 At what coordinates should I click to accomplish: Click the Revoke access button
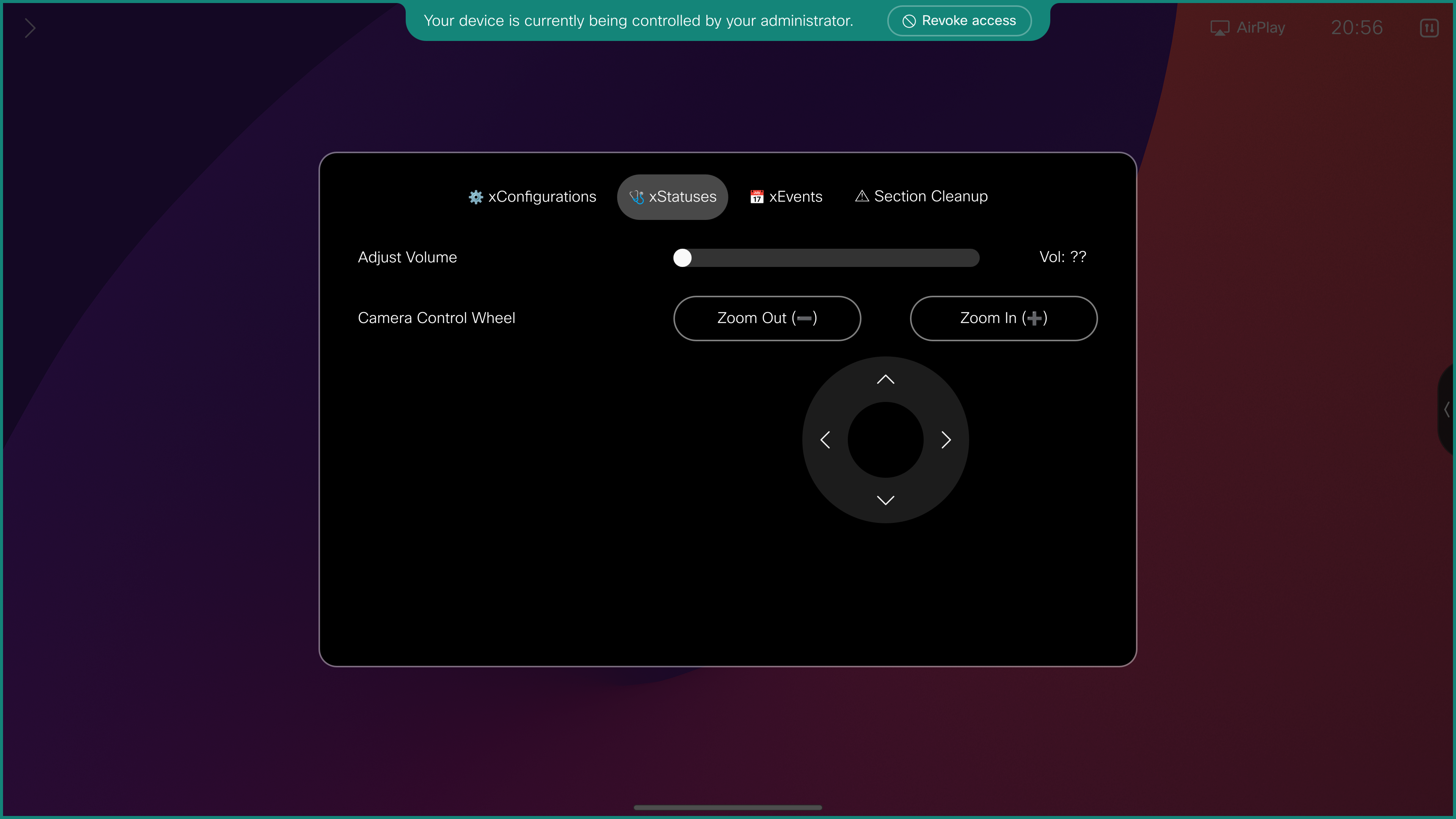959,21
